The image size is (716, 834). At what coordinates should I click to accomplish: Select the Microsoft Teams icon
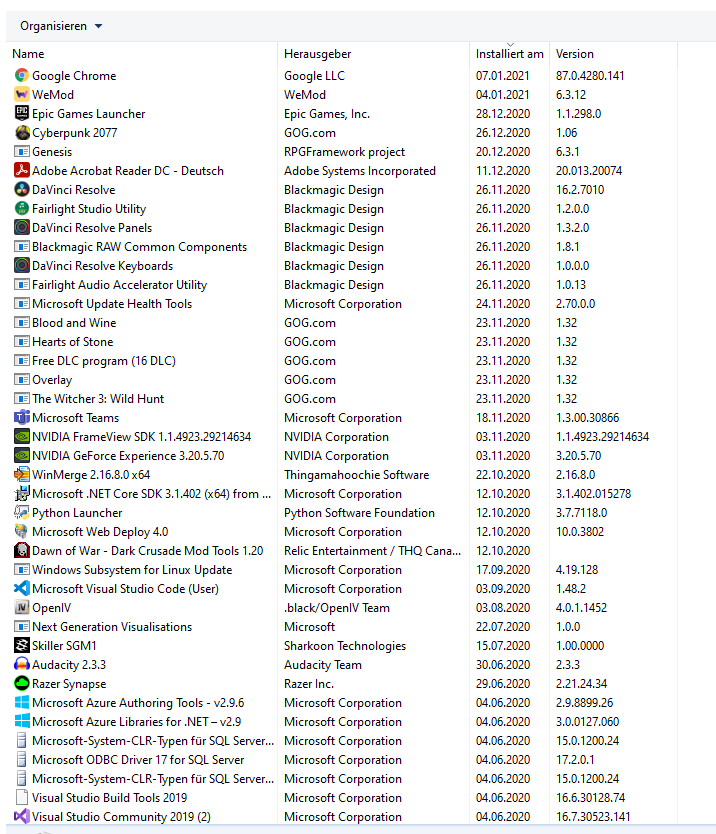pos(22,418)
